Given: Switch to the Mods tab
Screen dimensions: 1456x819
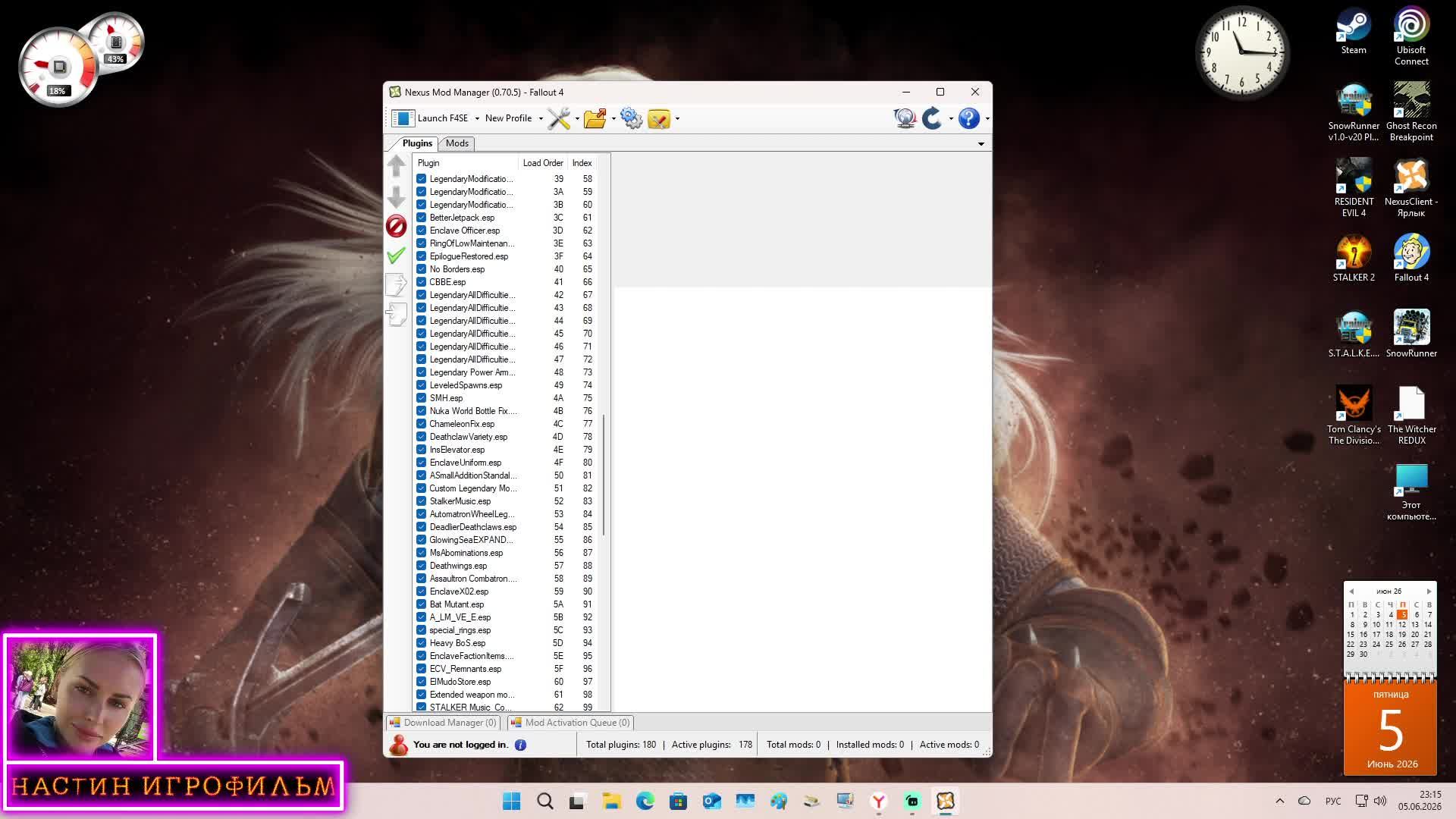Looking at the screenshot, I should [457, 143].
